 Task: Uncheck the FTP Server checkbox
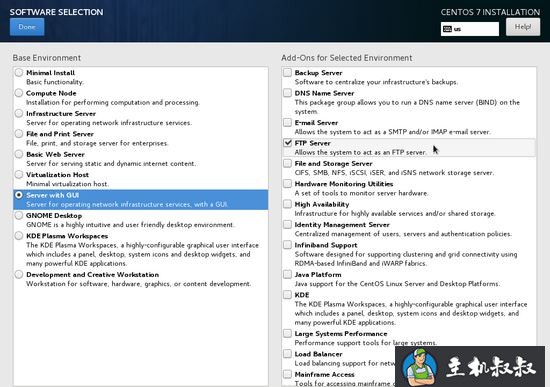coord(288,143)
